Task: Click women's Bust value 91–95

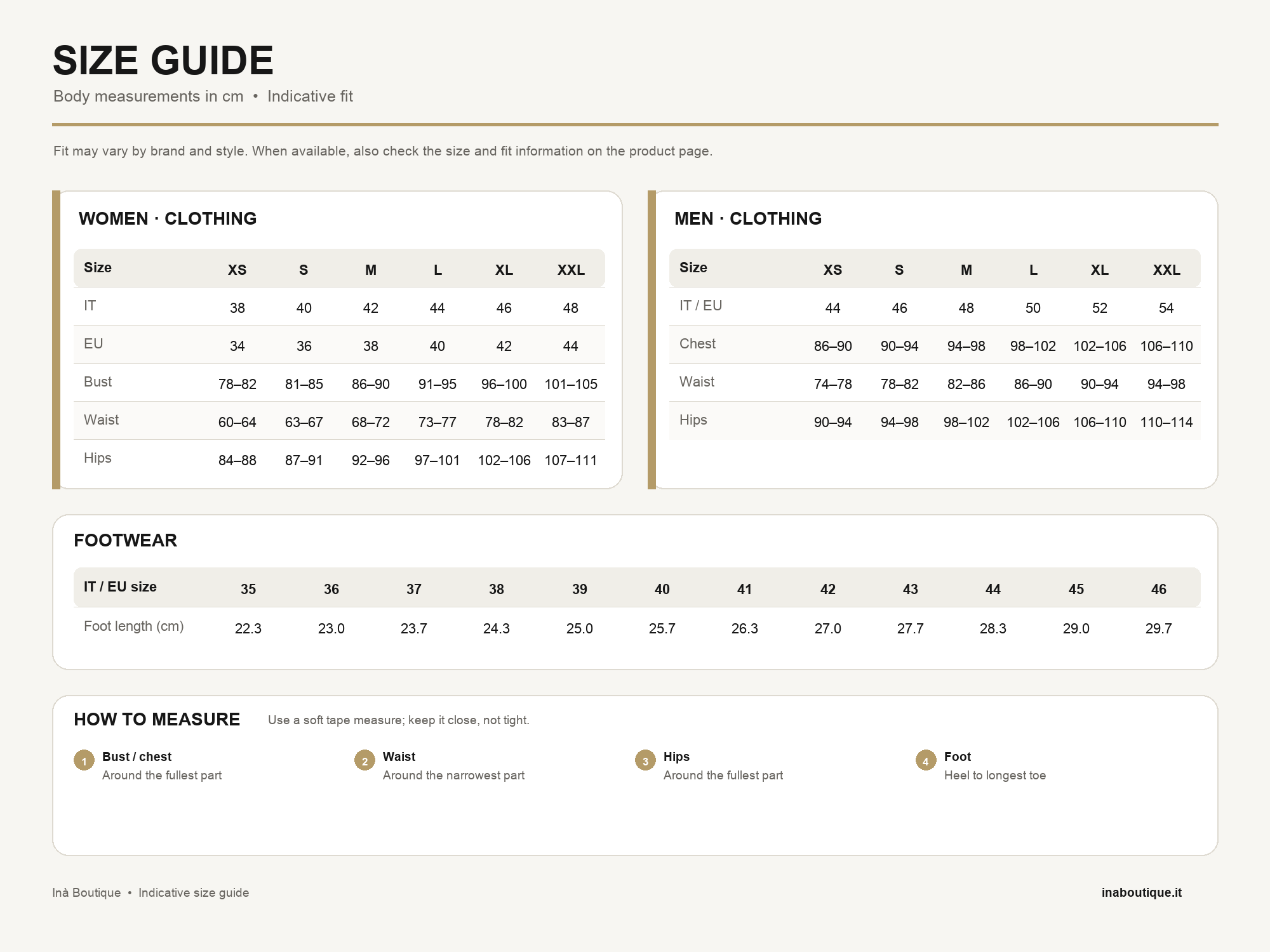Action: pyautogui.click(x=438, y=384)
